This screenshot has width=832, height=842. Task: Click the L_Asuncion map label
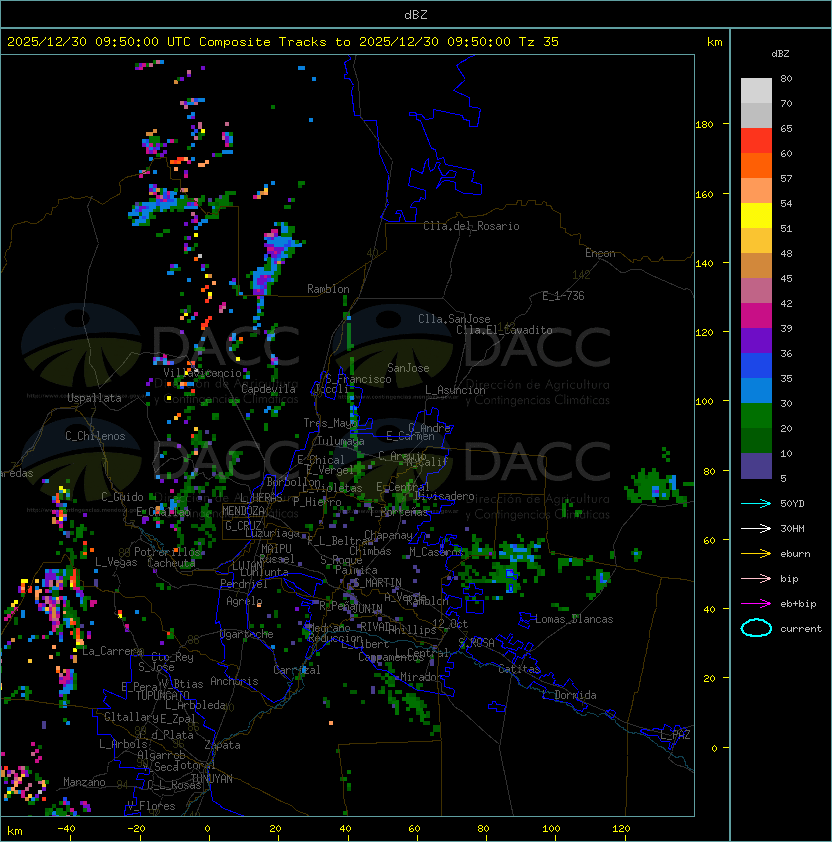[x=455, y=389]
